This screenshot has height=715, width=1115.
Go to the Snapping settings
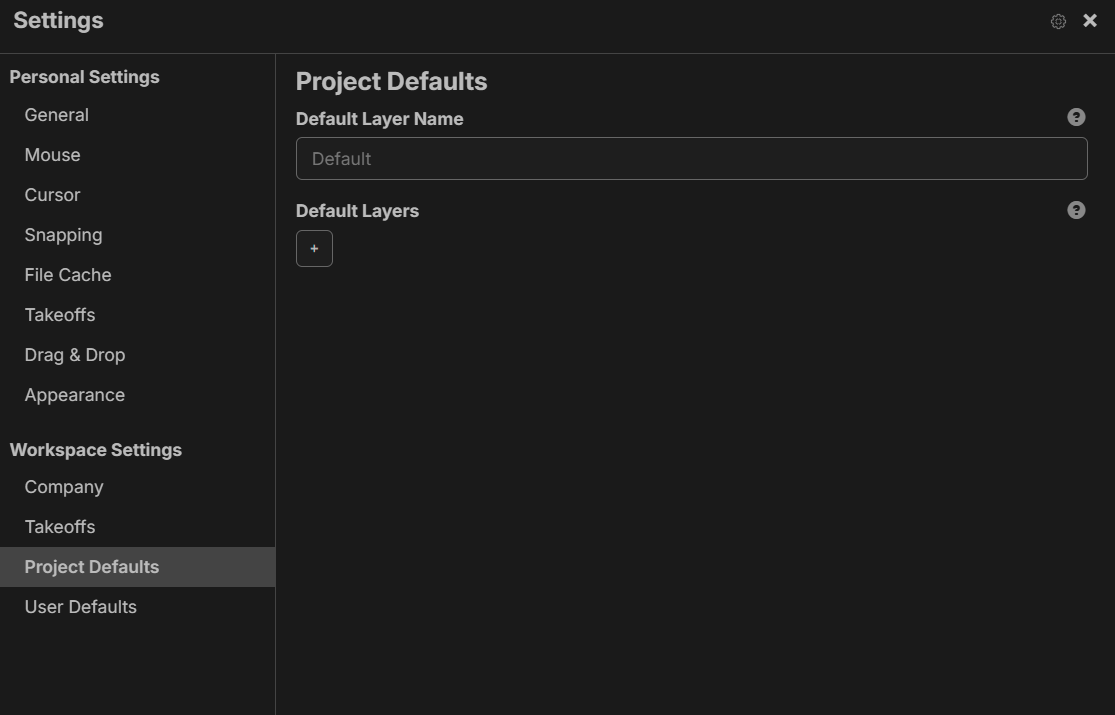pyautogui.click(x=137, y=235)
